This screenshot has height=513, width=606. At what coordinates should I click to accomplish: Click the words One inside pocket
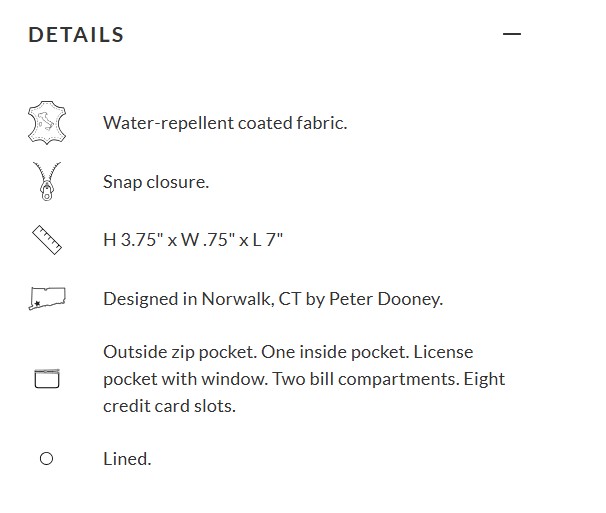pyautogui.click(x=339, y=352)
